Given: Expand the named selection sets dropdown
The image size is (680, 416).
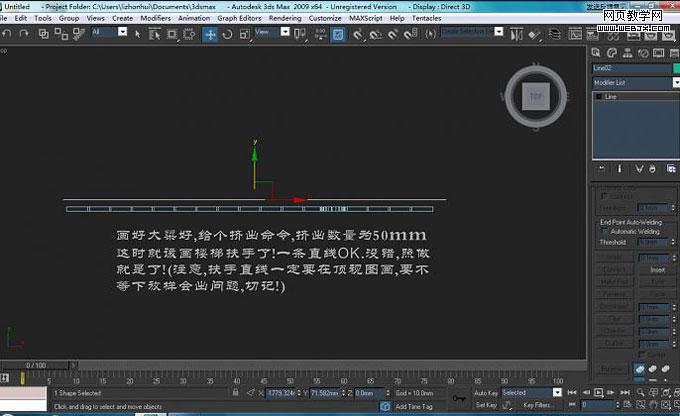Looking at the screenshot, I should tap(499, 32).
